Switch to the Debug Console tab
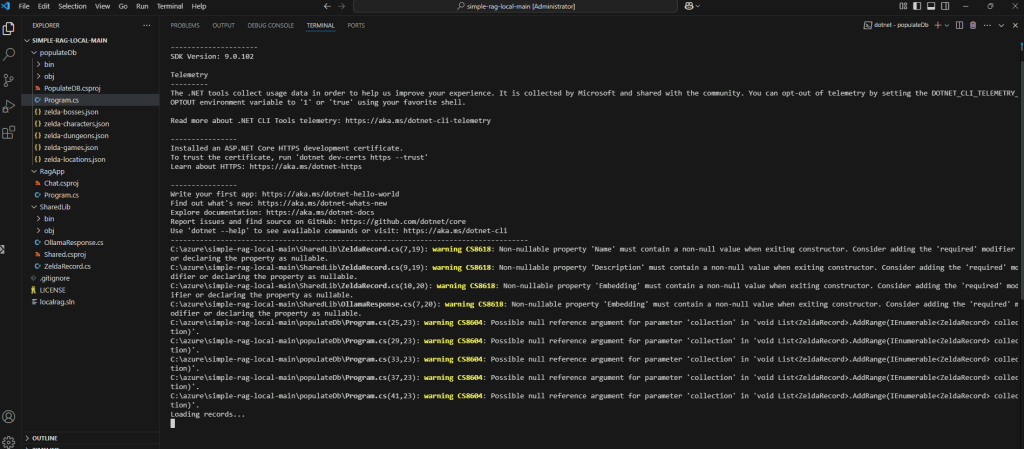The width and height of the screenshot is (1024, 449). tap(270, 25)
